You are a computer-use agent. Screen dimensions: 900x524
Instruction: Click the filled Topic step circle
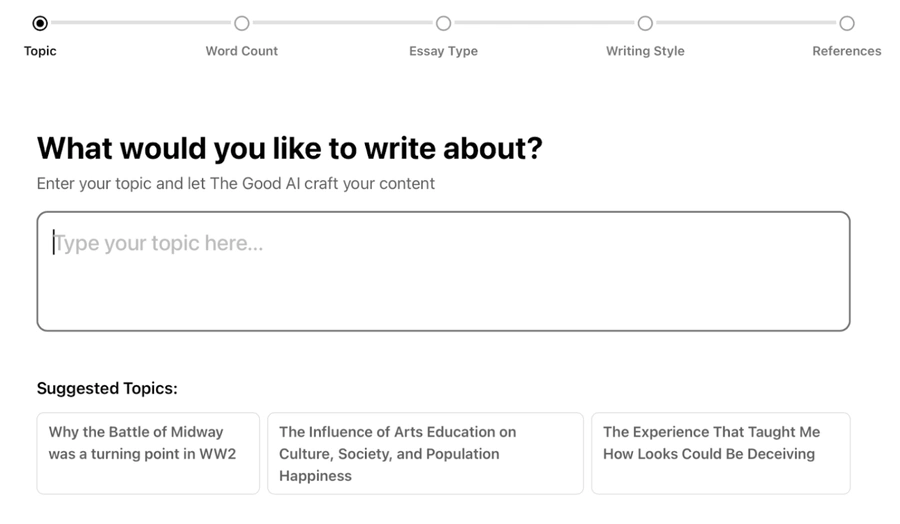[x=40, y=23]
